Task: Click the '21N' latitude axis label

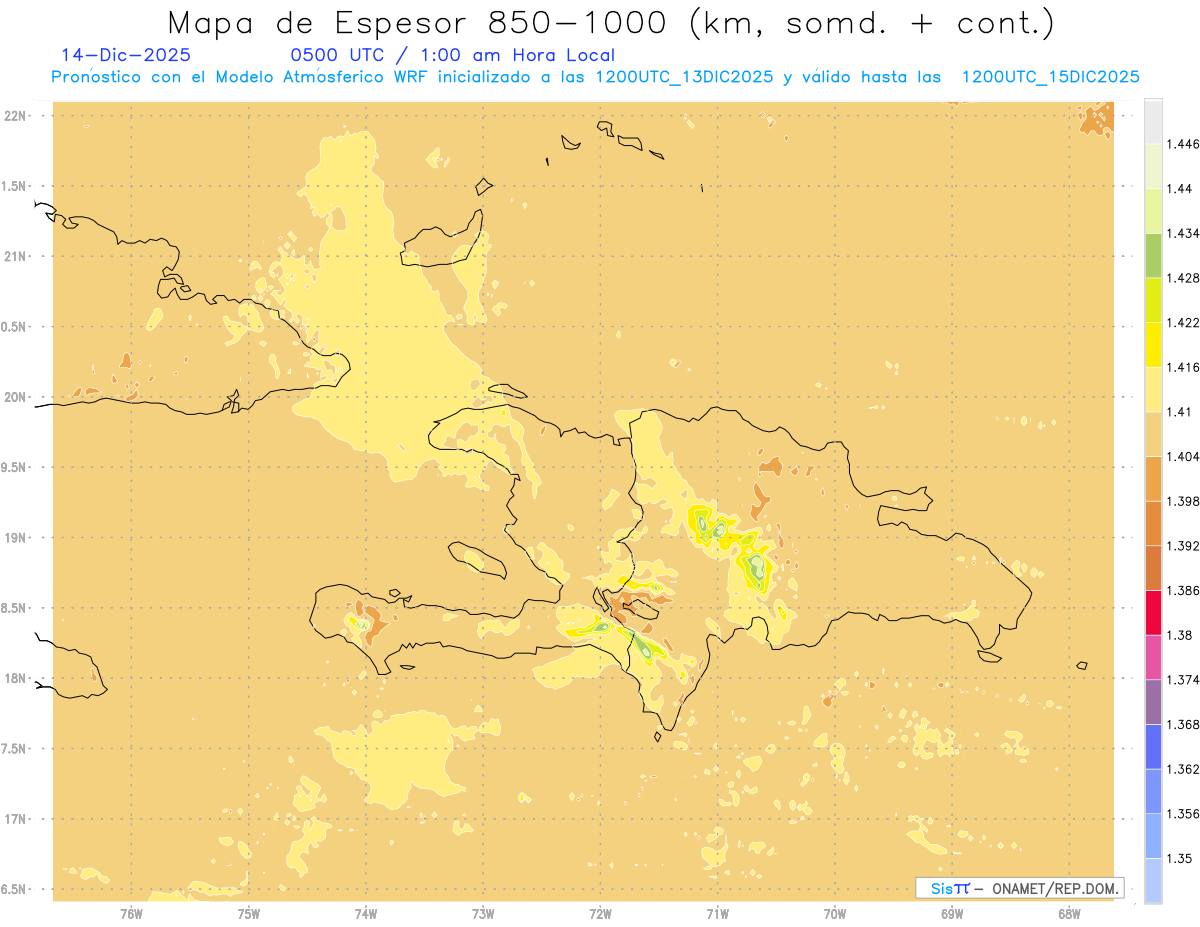Action: (x=16, y=256)
